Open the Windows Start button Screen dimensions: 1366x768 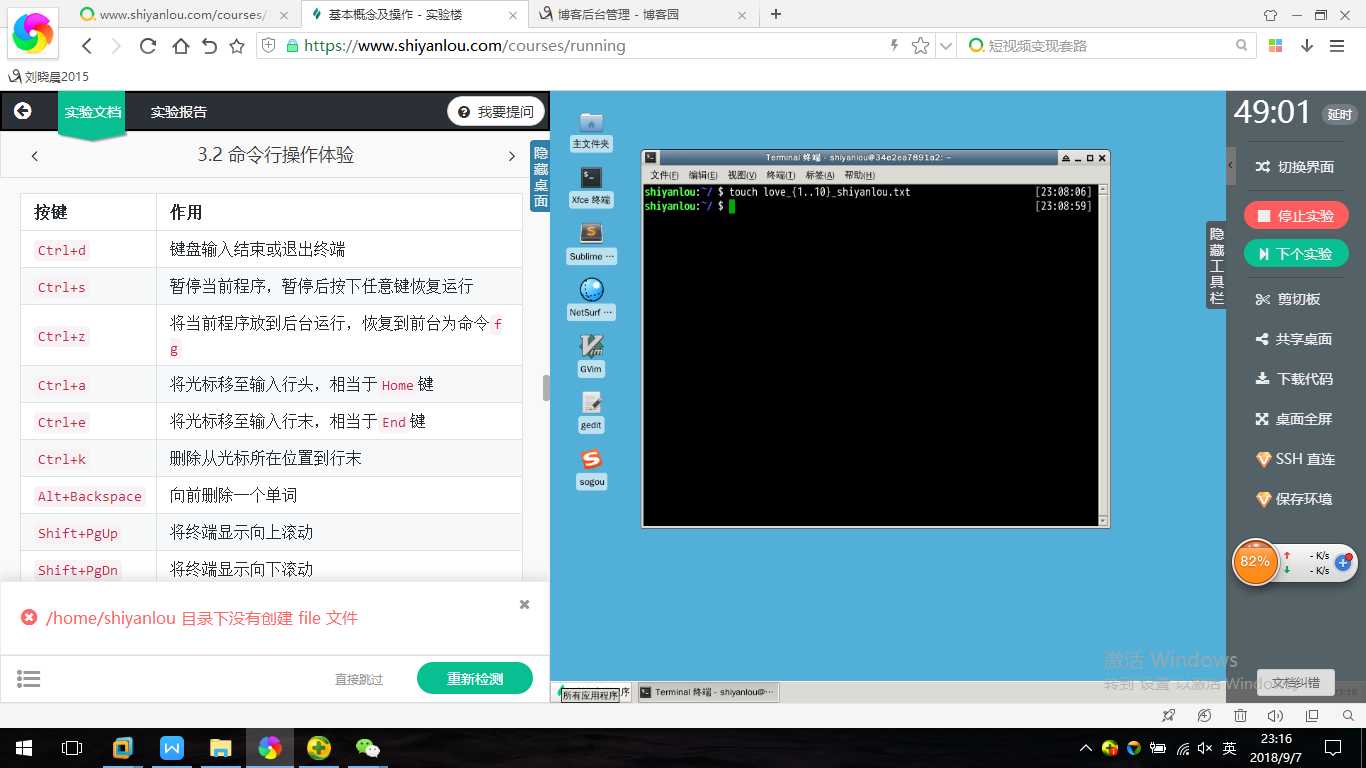pos(23,748)
